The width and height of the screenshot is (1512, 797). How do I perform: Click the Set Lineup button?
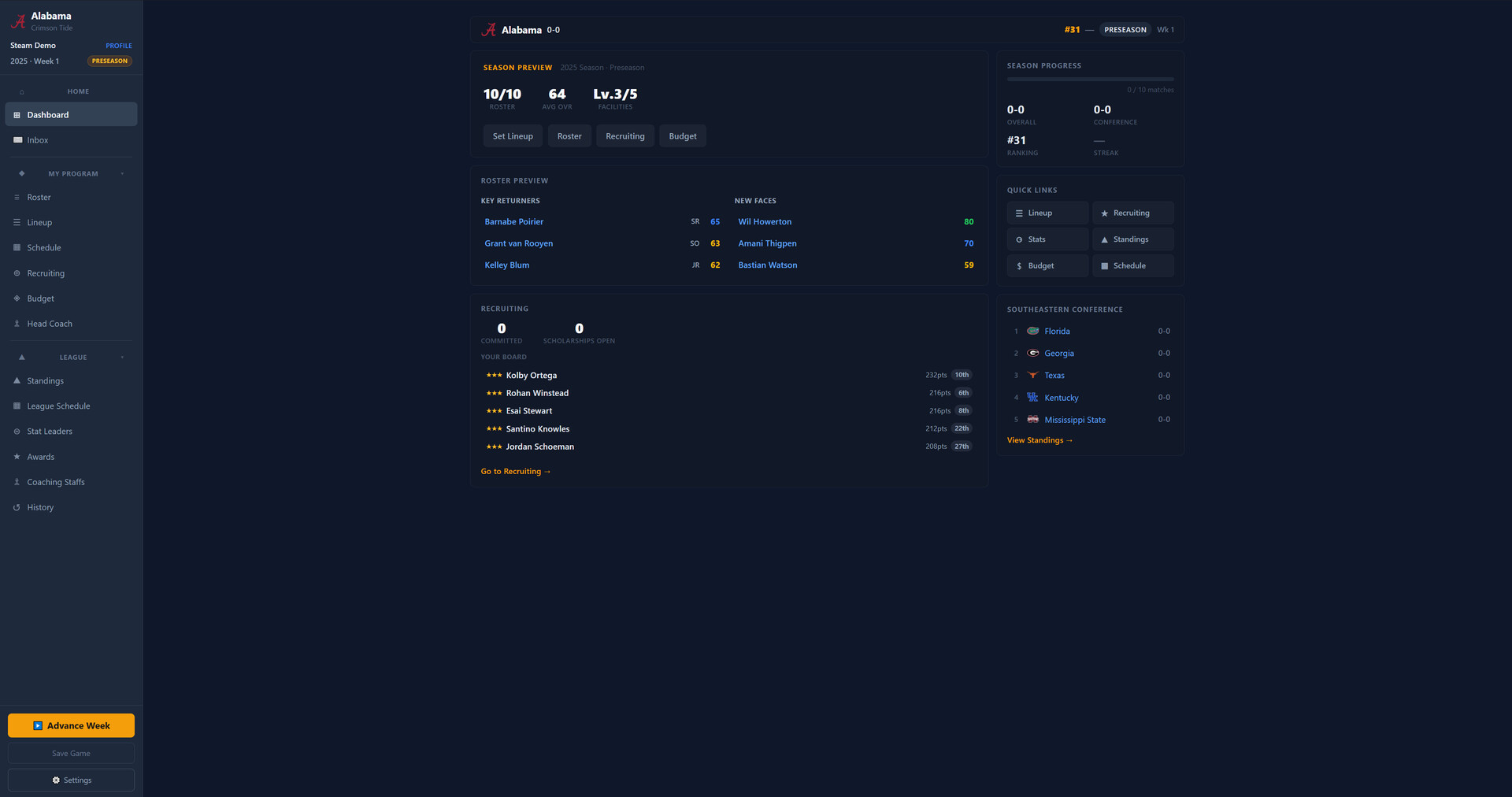coord(513,136)
